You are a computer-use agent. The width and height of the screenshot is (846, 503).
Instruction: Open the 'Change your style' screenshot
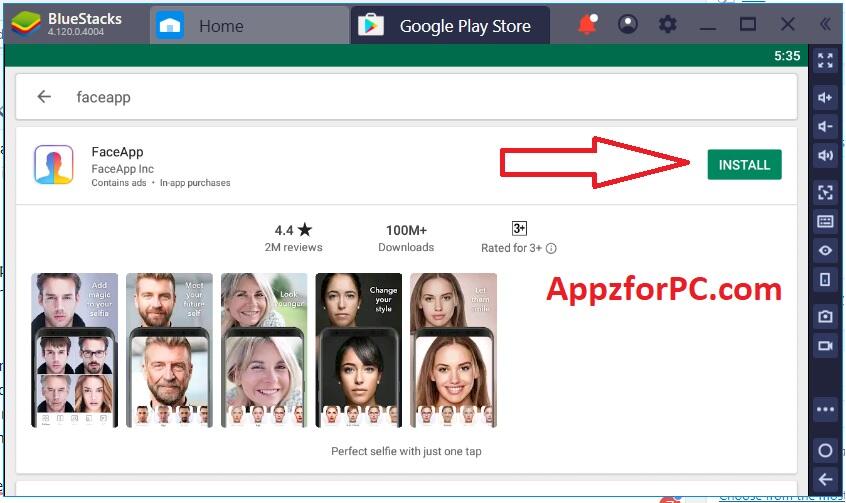[358, 350]
